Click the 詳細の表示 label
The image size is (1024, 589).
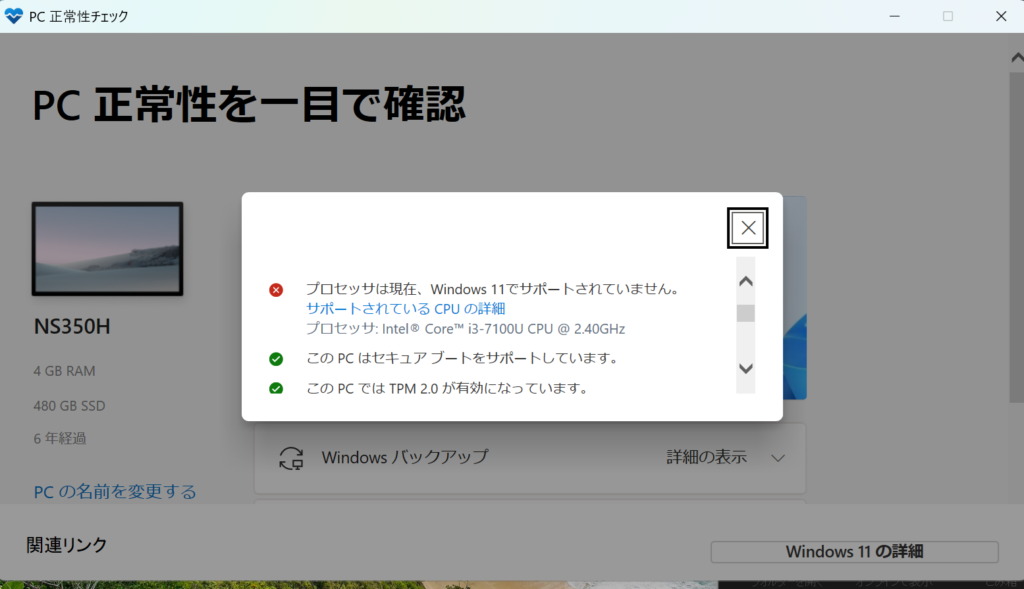tap(707, 457)
